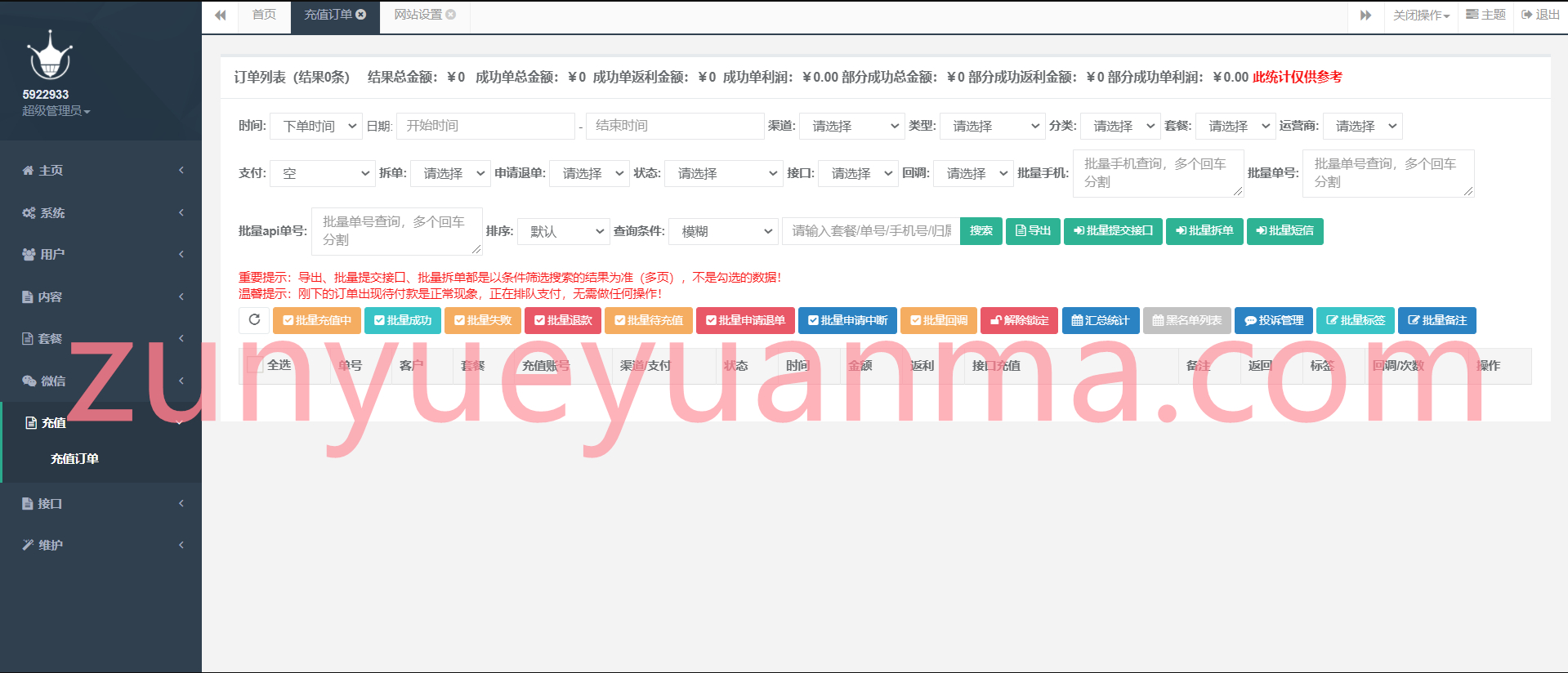Open the 系统 sidebar menu
Screen dimensions: 1568x673
pos(101,213)
